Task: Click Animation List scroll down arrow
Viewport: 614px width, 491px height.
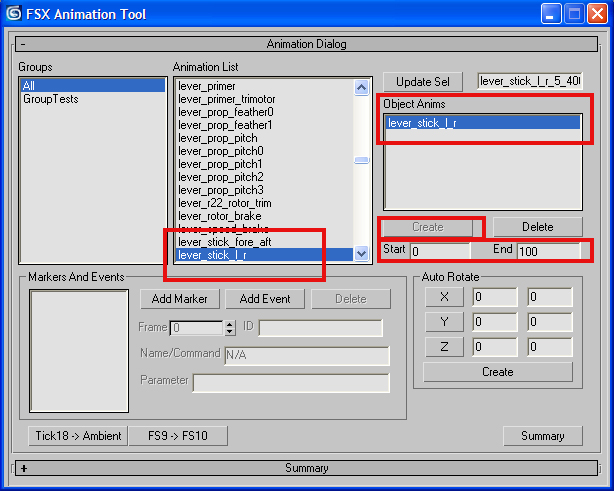Action: (x=361, y=254)
